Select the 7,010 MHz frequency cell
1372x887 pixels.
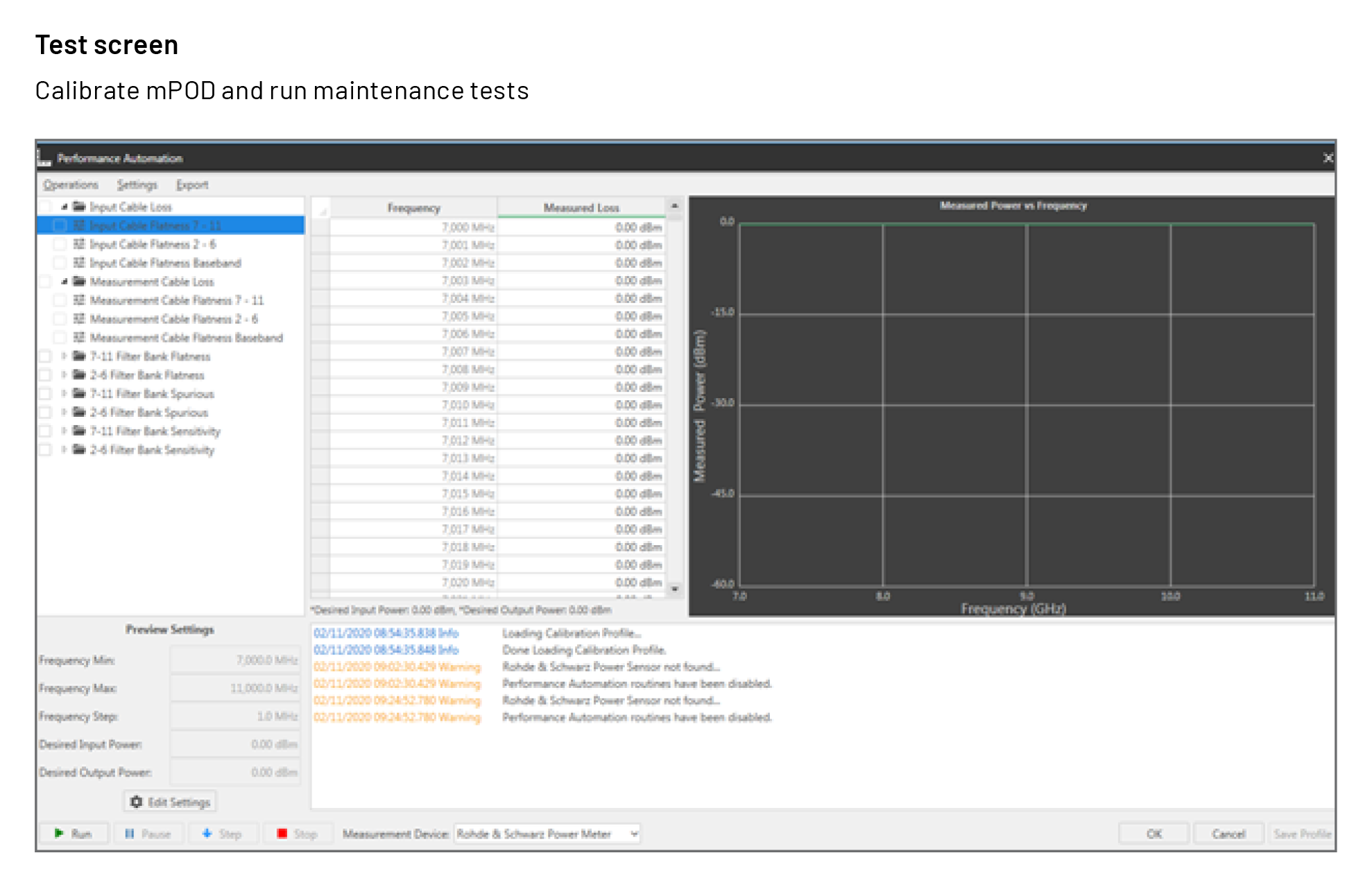[413, 405]
